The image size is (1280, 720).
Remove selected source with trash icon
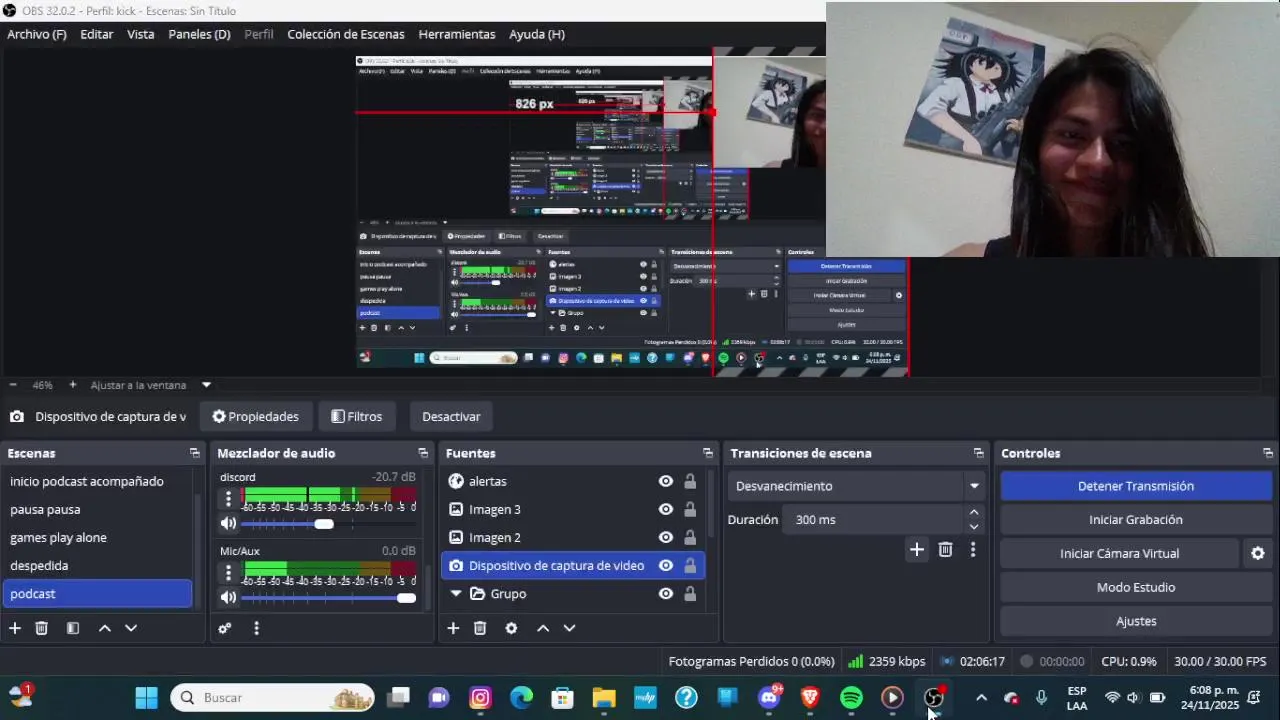coord(480,628)
